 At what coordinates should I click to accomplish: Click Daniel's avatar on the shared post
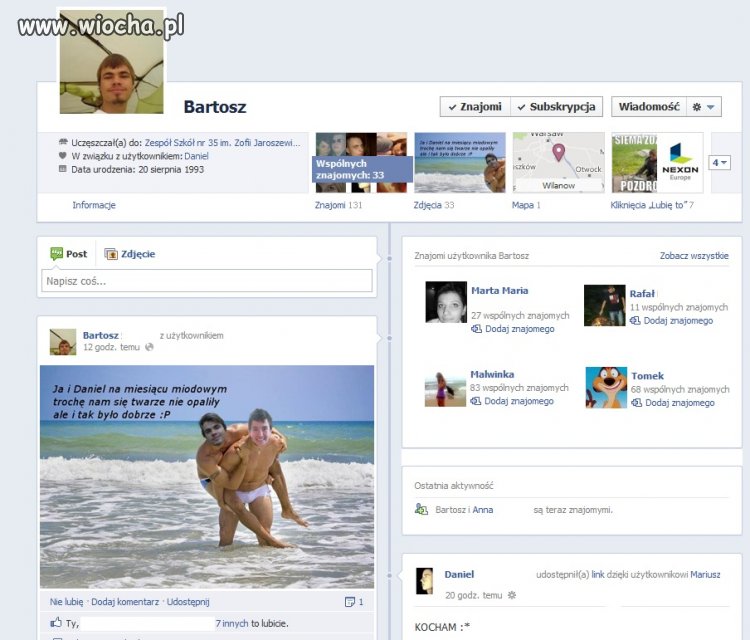click(424, 581)
